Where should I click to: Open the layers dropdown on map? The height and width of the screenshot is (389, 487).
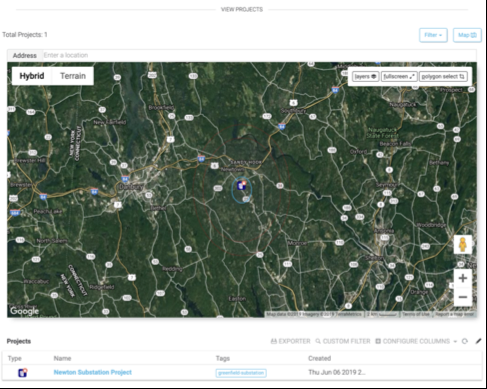click(365, 77)
